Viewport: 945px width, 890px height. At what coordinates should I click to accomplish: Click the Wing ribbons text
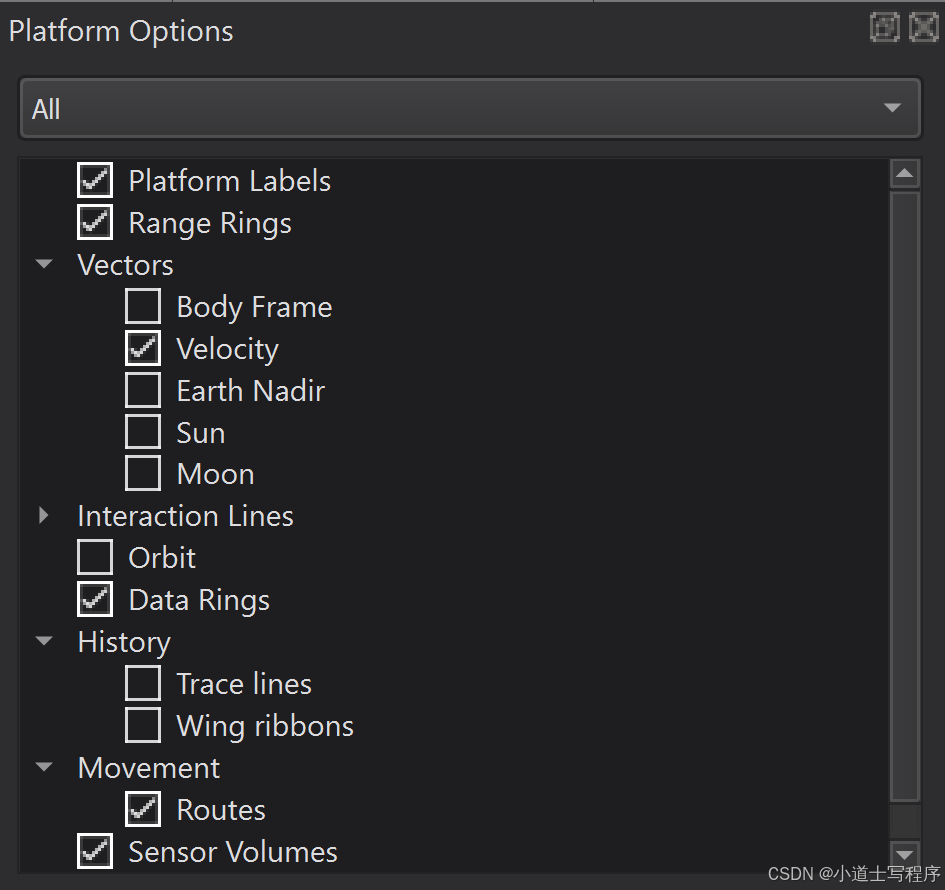coord(265,727)
